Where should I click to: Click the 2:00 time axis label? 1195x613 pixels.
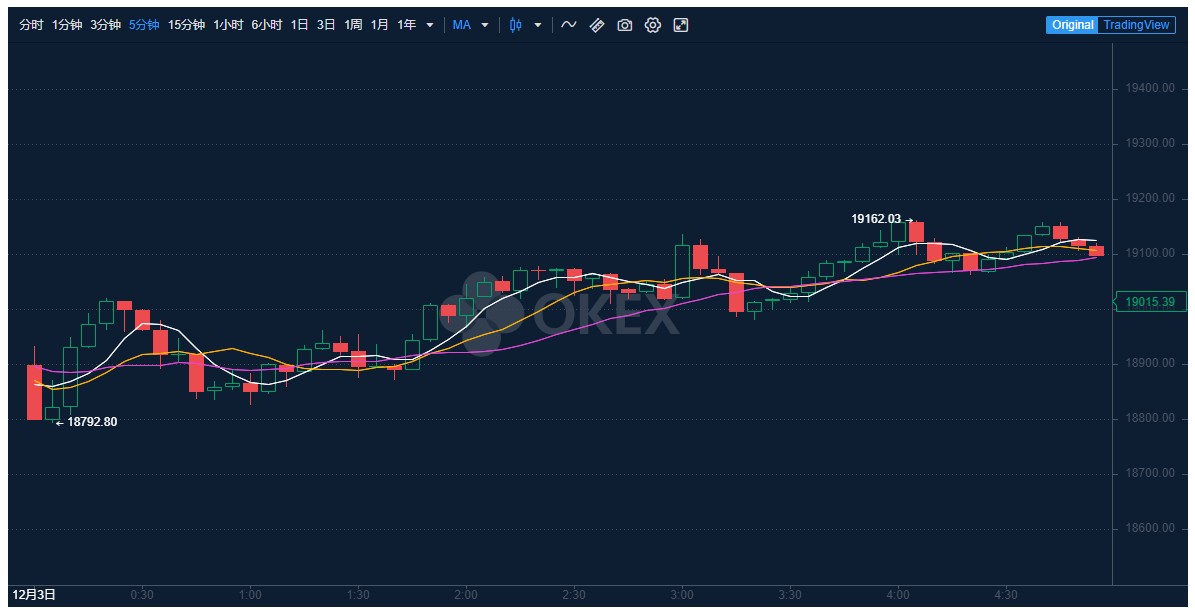click(466, 595)
